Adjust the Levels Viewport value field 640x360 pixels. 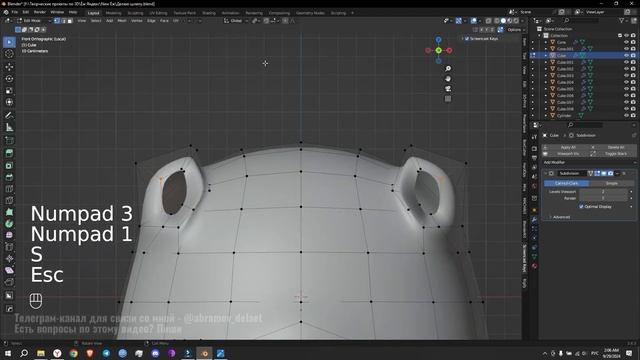pyautogui.click(x=603, y=192)
